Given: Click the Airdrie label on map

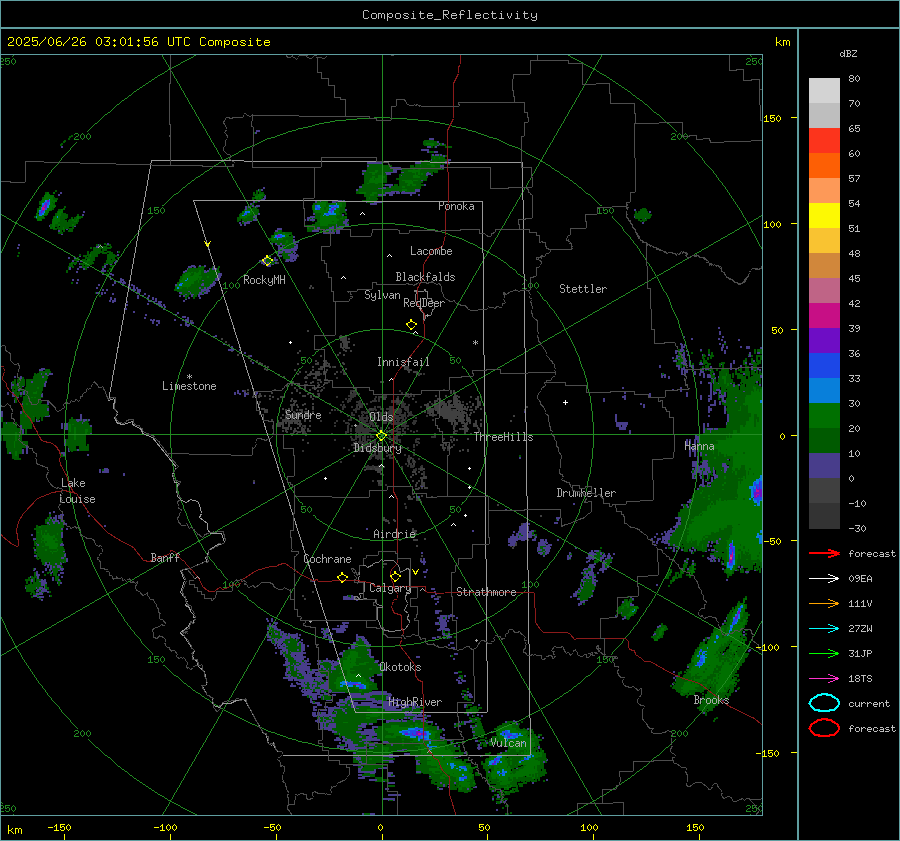Looking at the screenshot, I should click(x=394, y=534).
